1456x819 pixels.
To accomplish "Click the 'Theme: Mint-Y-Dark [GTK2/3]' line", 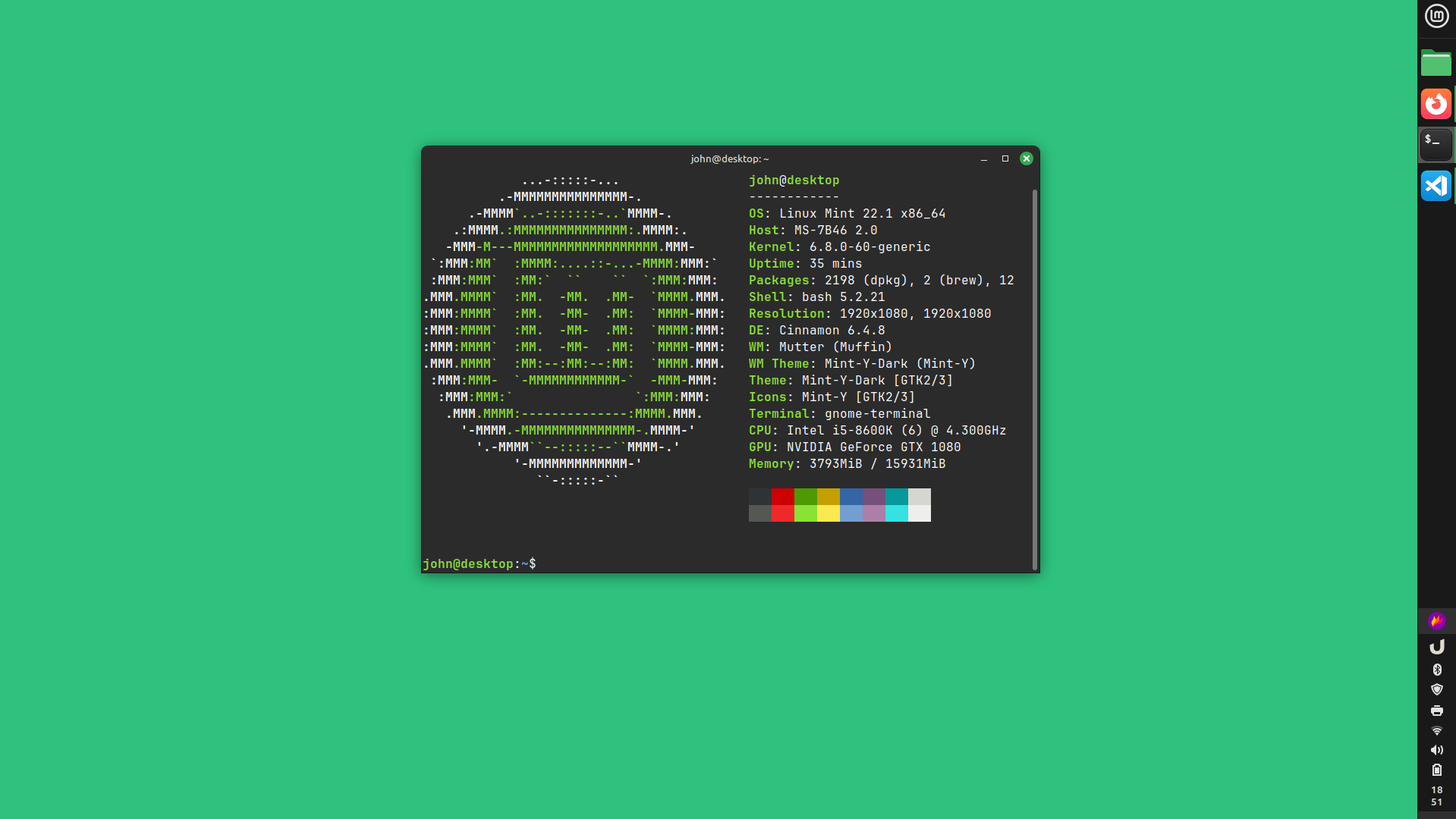I will coord(851,380).
